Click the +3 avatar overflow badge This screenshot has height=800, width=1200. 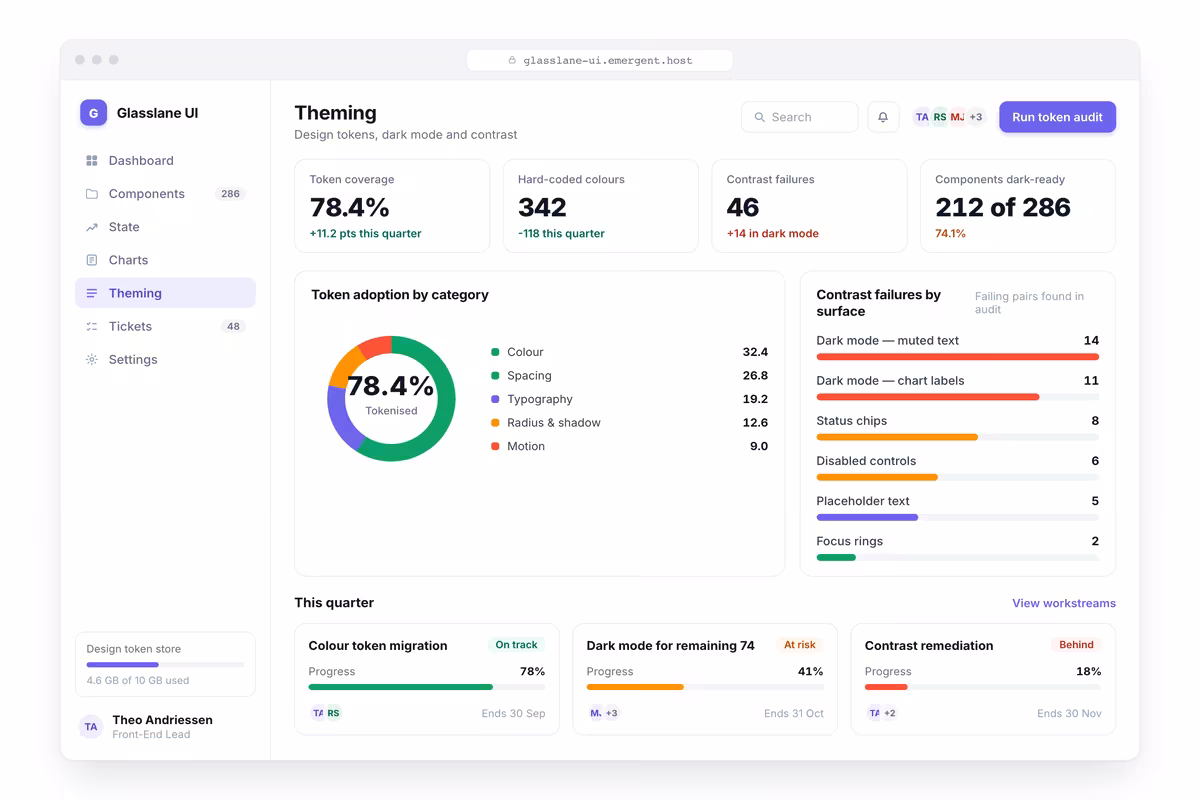tap(976, 117)
